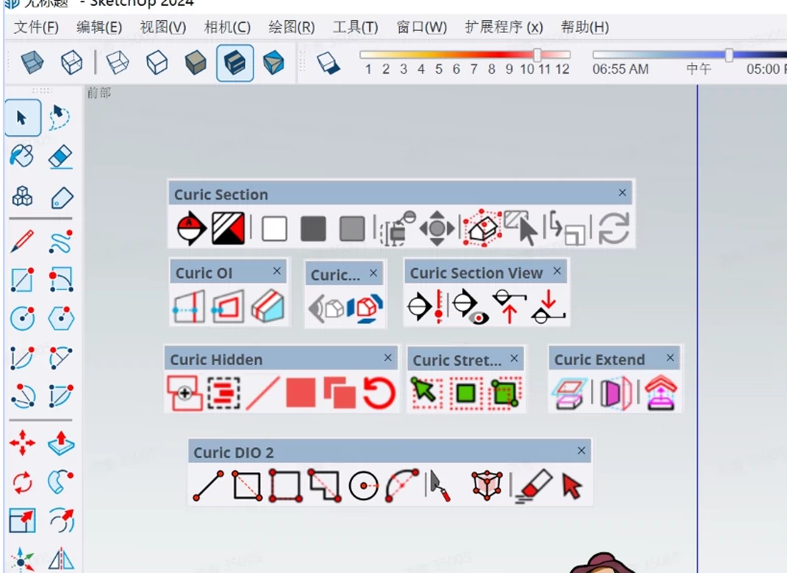Choose the eraser icon in Curic DIO 2
This screenshot has height=573, width=787.
(532, 486)
